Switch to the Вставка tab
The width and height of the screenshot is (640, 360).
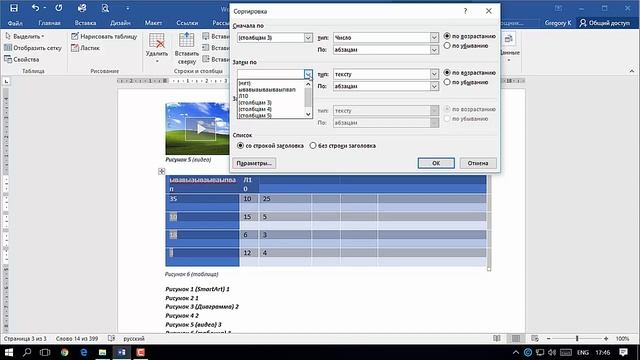(85, 23)
